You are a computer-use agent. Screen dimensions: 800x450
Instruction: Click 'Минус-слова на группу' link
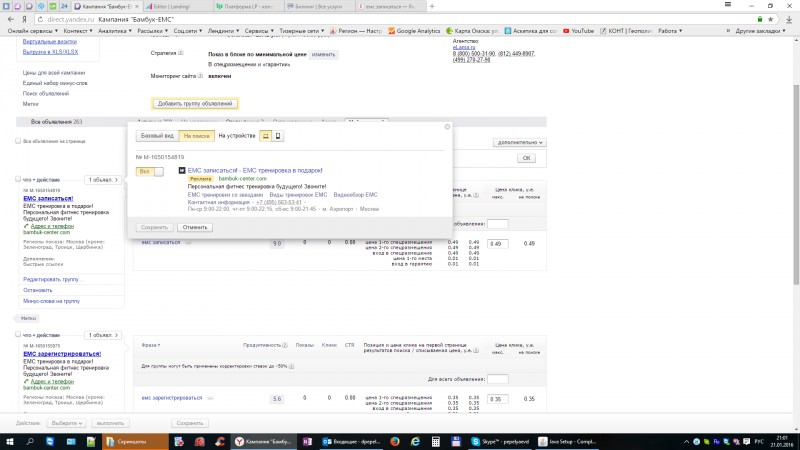(x=52, y=301)
